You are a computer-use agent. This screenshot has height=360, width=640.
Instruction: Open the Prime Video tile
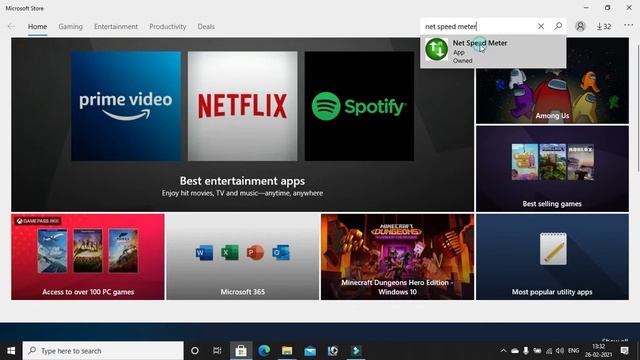pyautogui.click(x=126, y=106)
